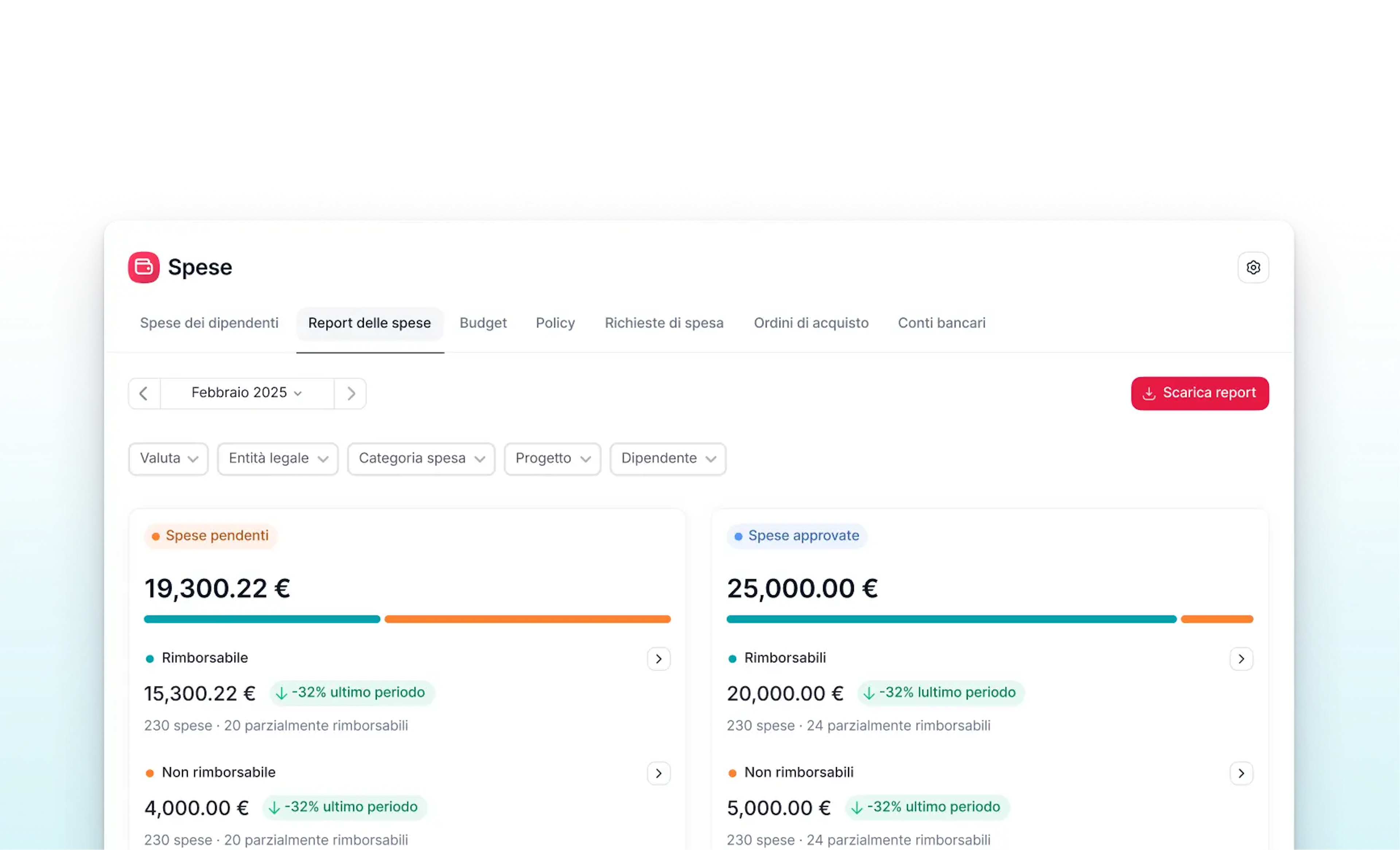Open the Categoria spesa filter dropdown
The image size is (1400, 850).
point(421,459)
